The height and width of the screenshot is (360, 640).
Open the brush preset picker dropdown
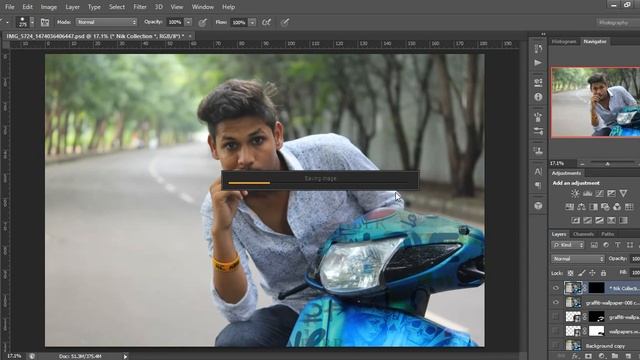click(x=32, y=22)
